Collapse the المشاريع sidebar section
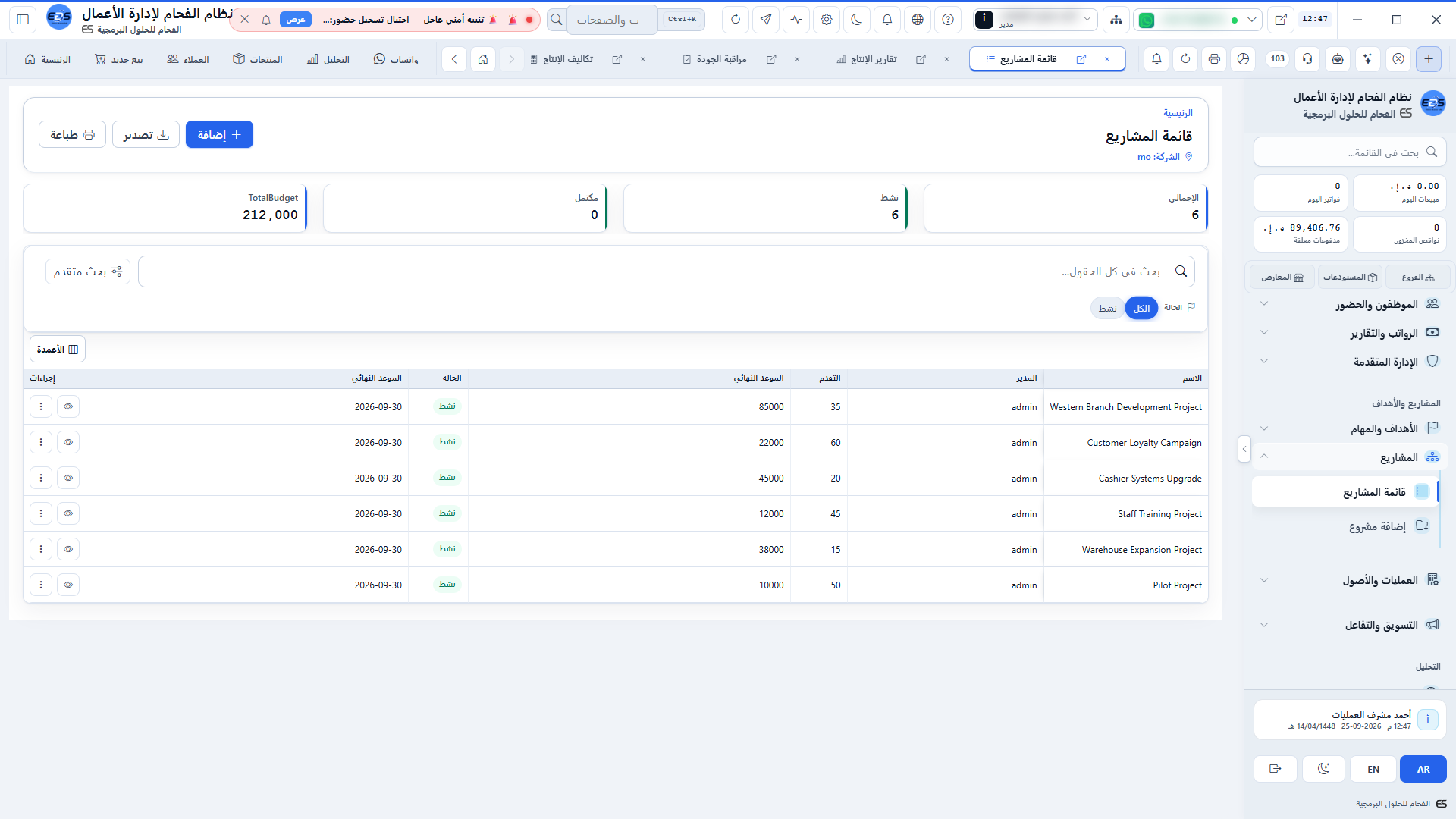 [1351, 457]
